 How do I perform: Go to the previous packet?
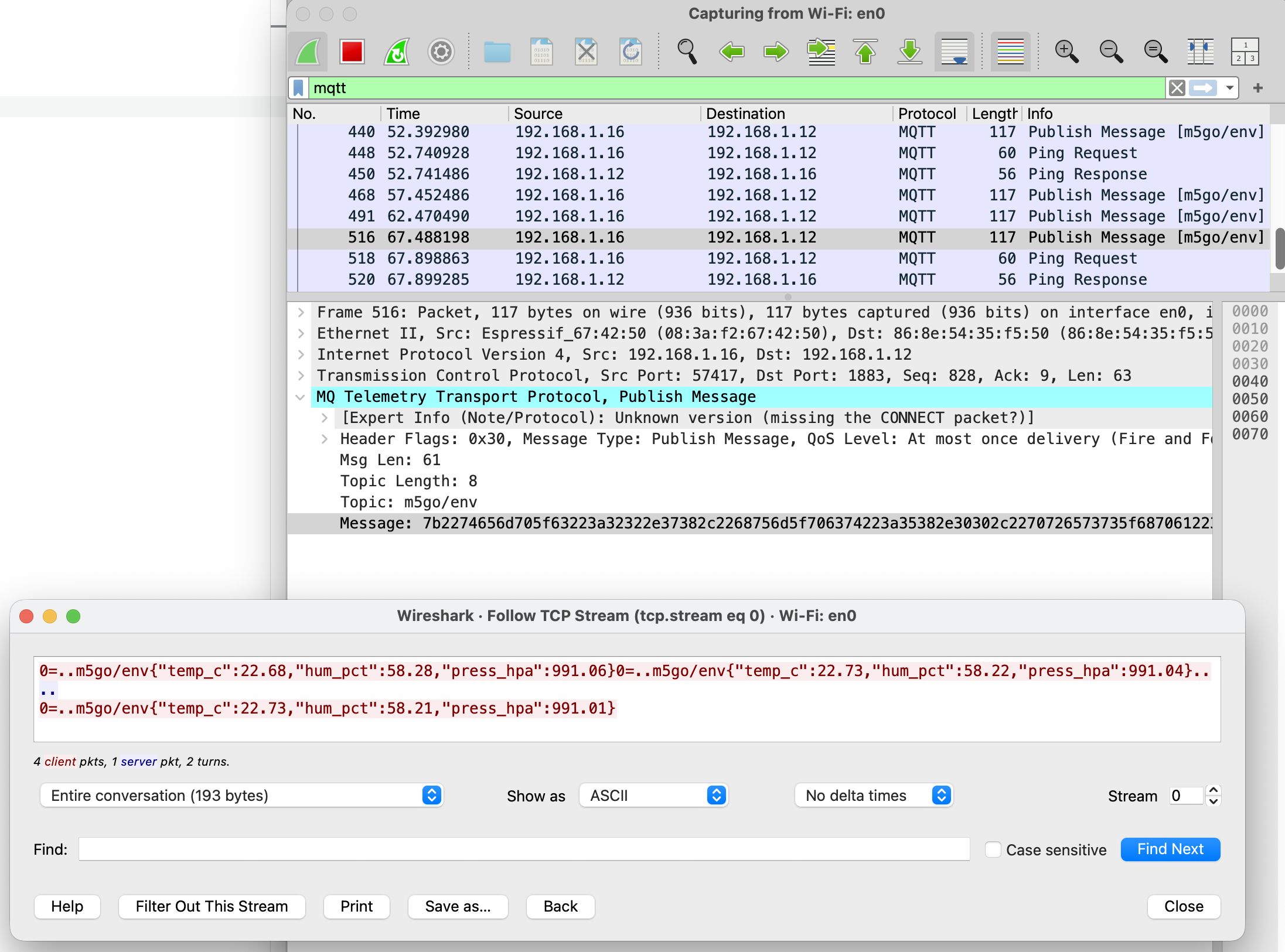(731, 52)
